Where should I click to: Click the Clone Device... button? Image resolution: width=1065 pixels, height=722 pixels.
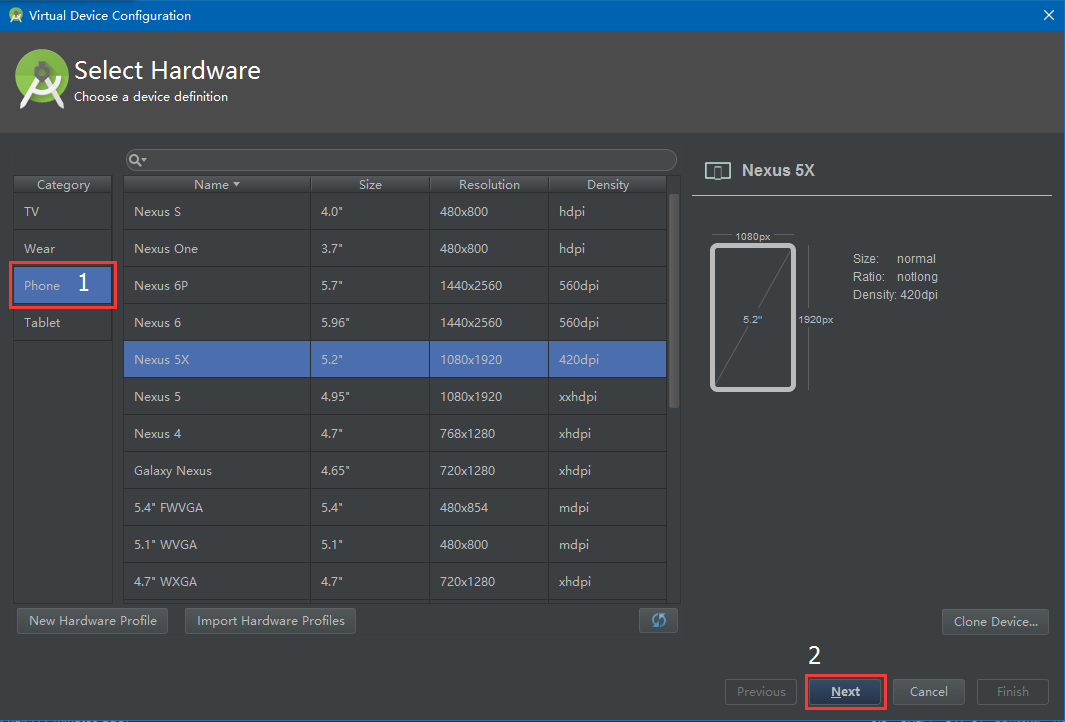tap(995, 621)
